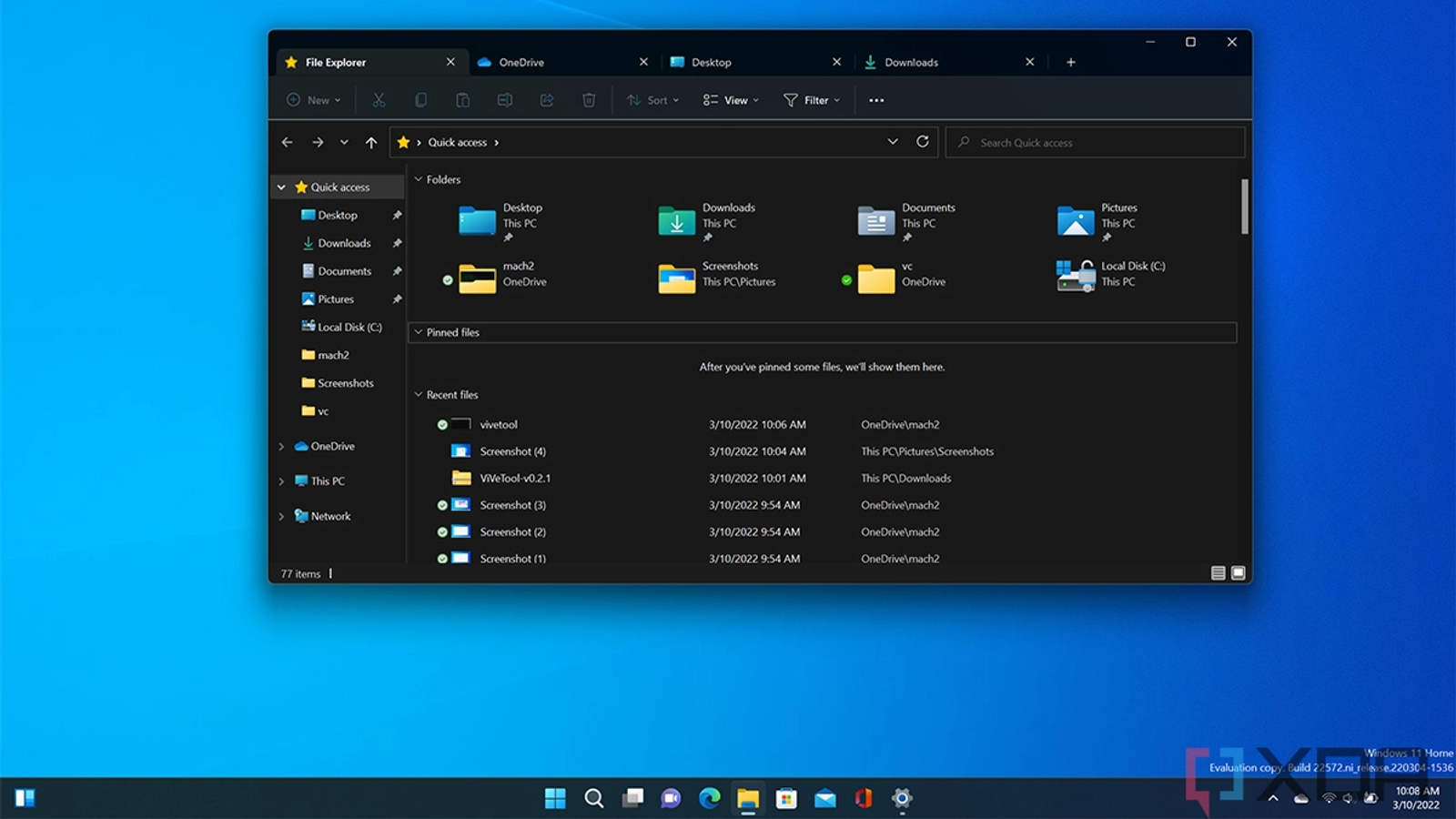Open Microsoft Edge from the taskbar
1456x819 pixels.
709,798
